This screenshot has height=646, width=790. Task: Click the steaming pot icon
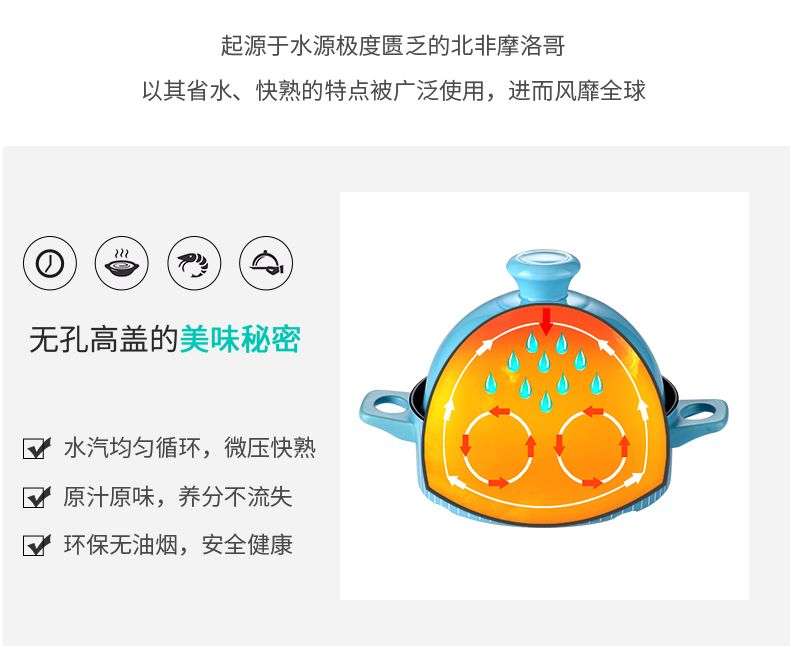[x=121, y=263]
